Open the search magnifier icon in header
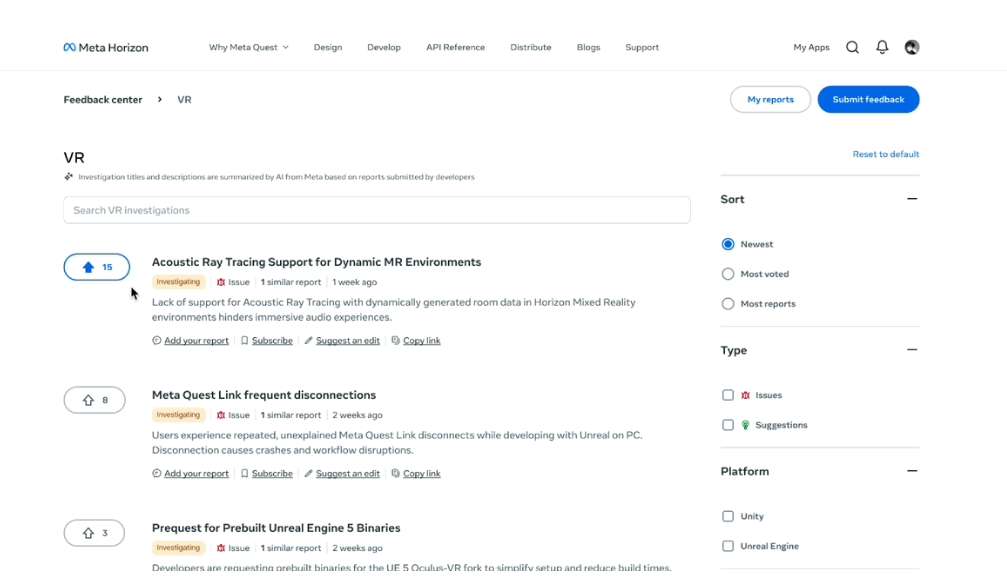The width and height of the screenshot is (1007, 583). (852, 47)
